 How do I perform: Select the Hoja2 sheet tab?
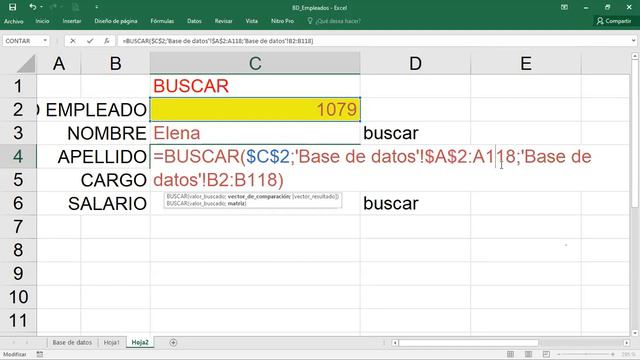point(140,342)
